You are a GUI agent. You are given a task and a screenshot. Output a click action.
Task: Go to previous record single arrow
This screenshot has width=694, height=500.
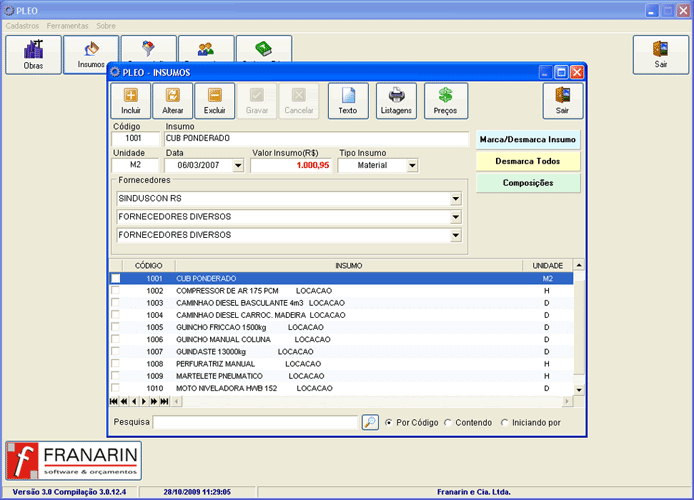coord(134,401)
